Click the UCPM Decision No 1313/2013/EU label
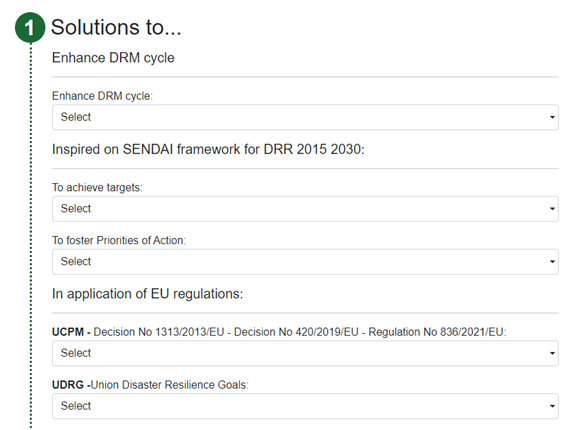 [279, 332]
